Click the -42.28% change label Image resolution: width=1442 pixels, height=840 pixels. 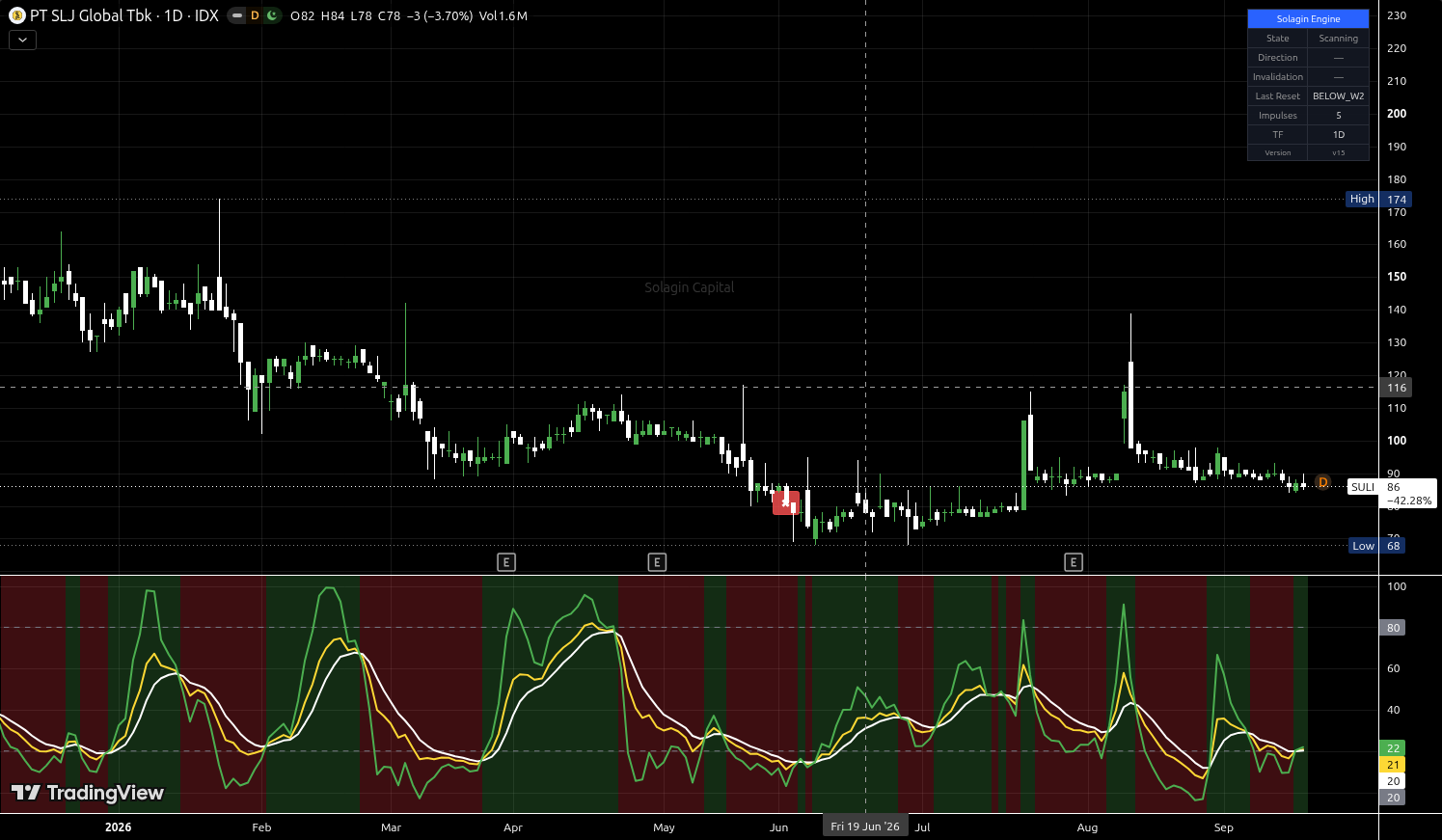1409,501
